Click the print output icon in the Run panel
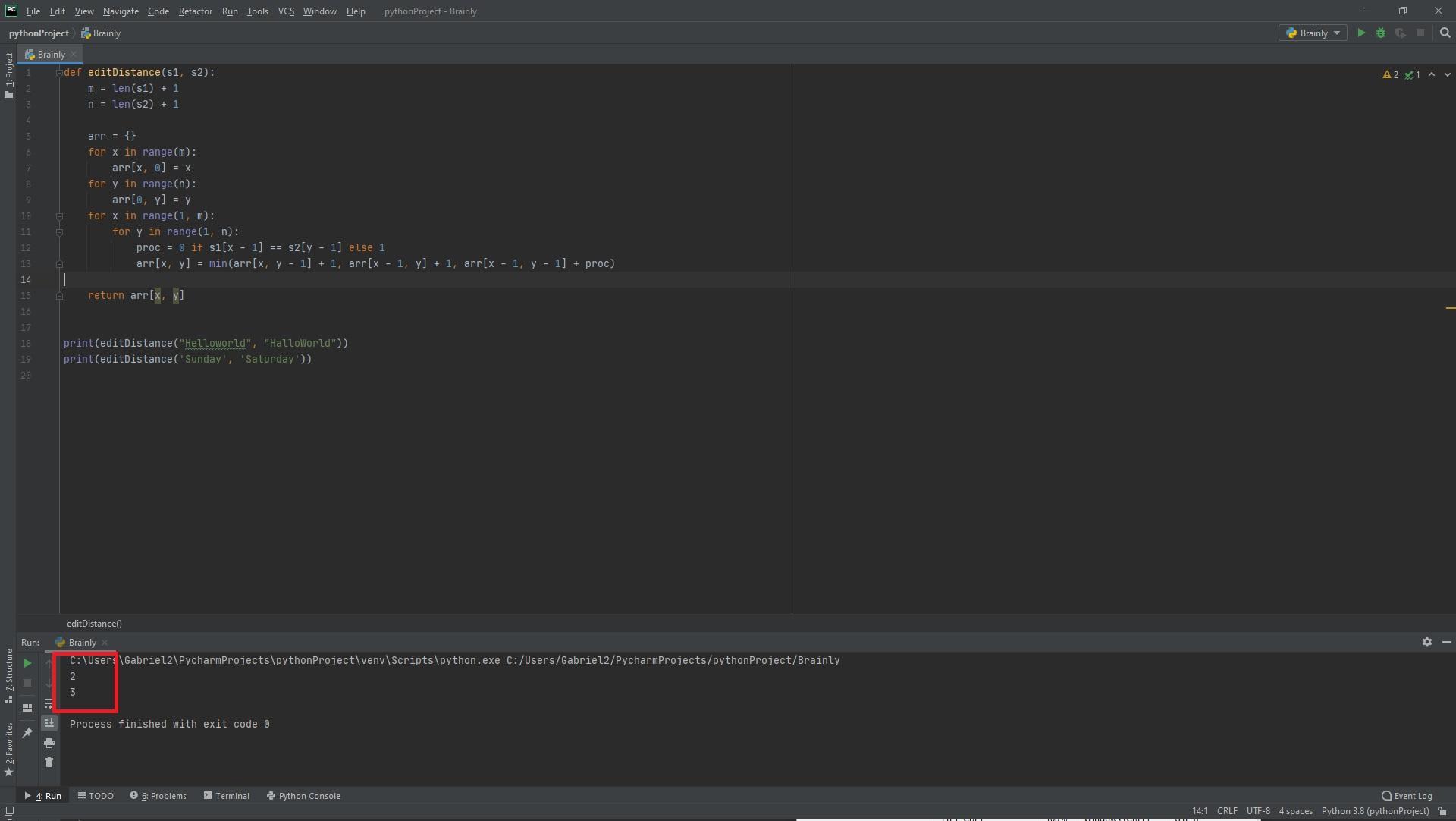 [49, 743]
